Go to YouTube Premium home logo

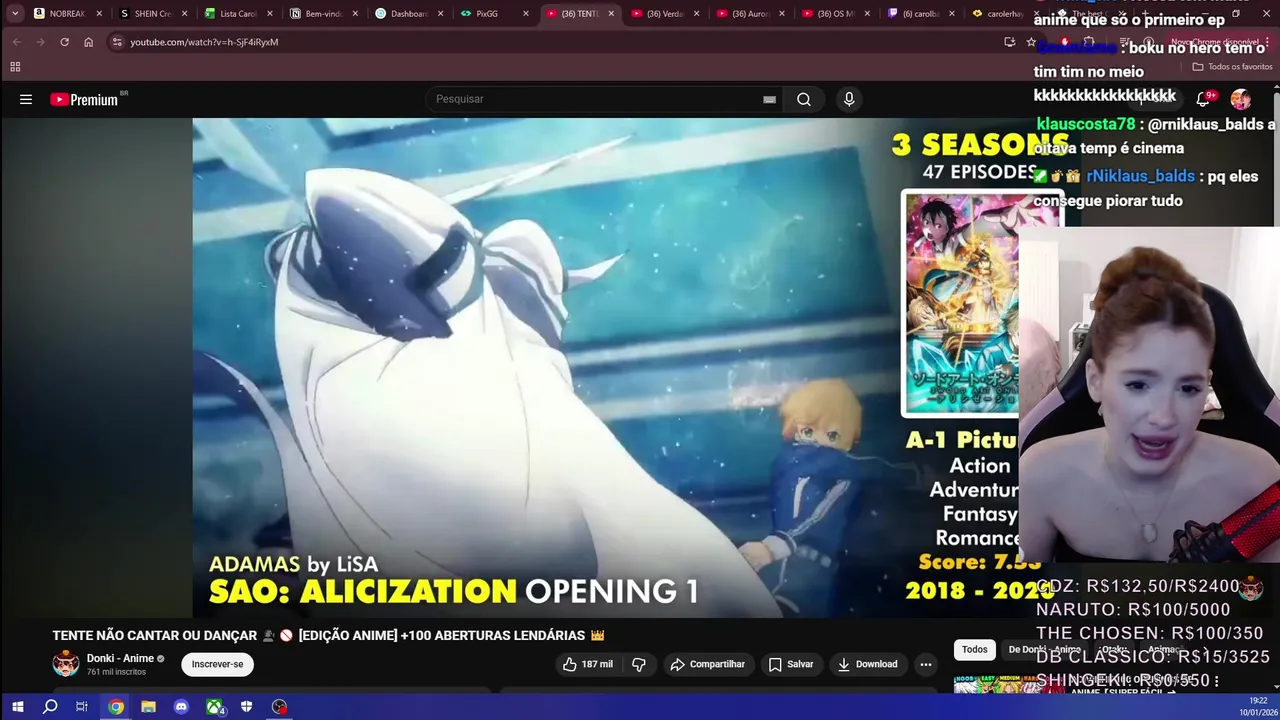84,99
